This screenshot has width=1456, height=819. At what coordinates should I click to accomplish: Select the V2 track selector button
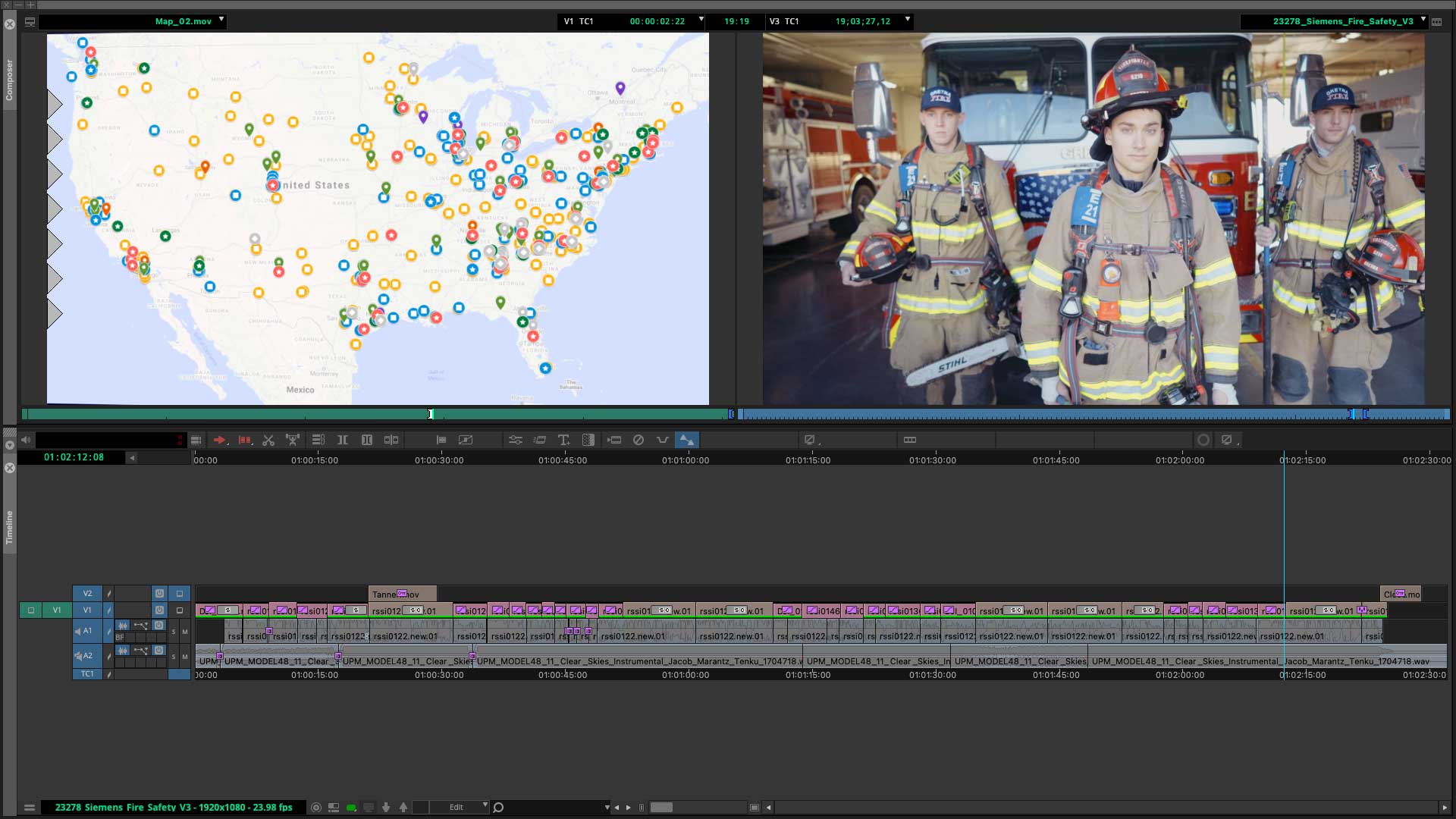(87, 593)
